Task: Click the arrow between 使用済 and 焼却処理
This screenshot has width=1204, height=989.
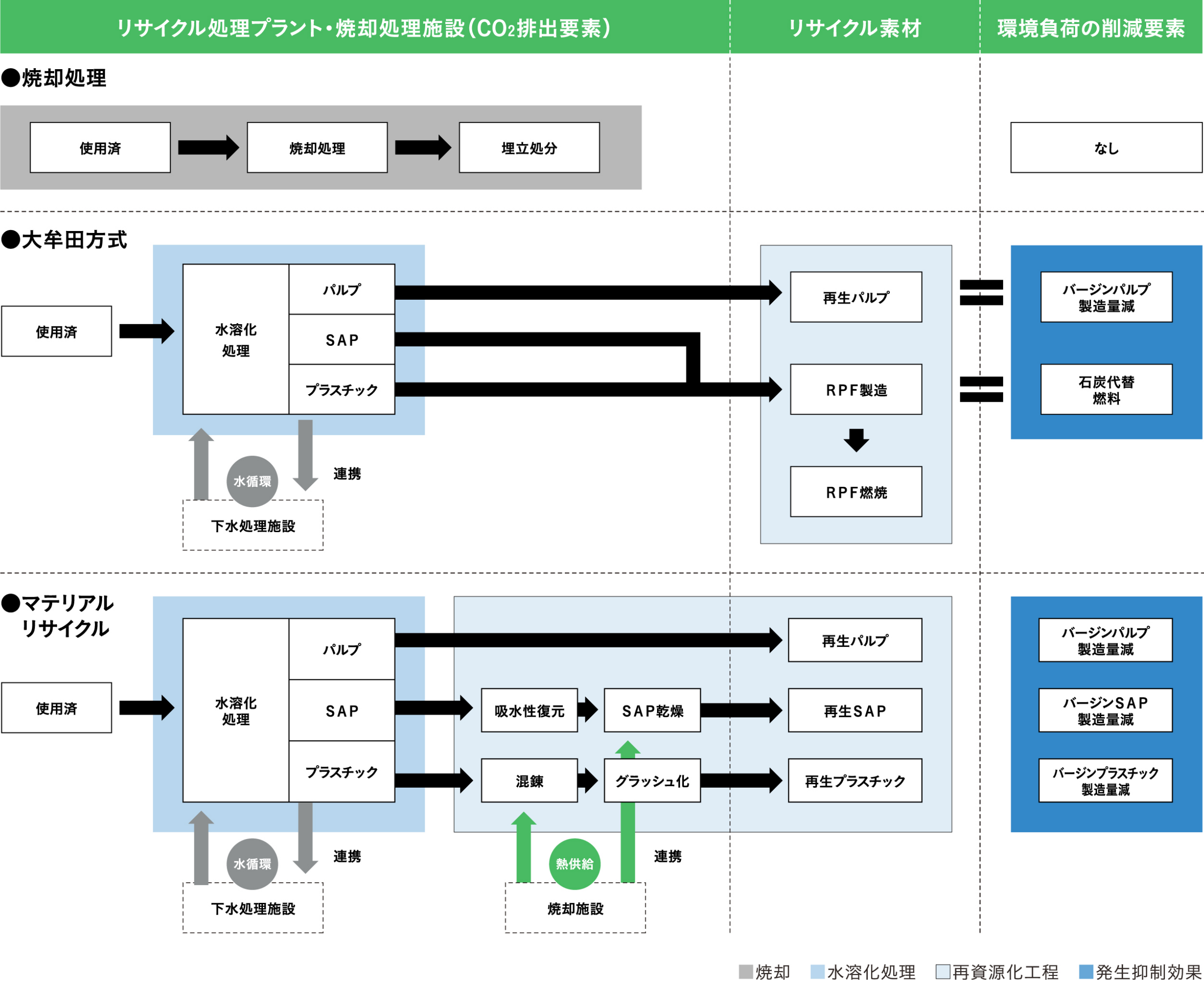Action: (x=208, y=148)
